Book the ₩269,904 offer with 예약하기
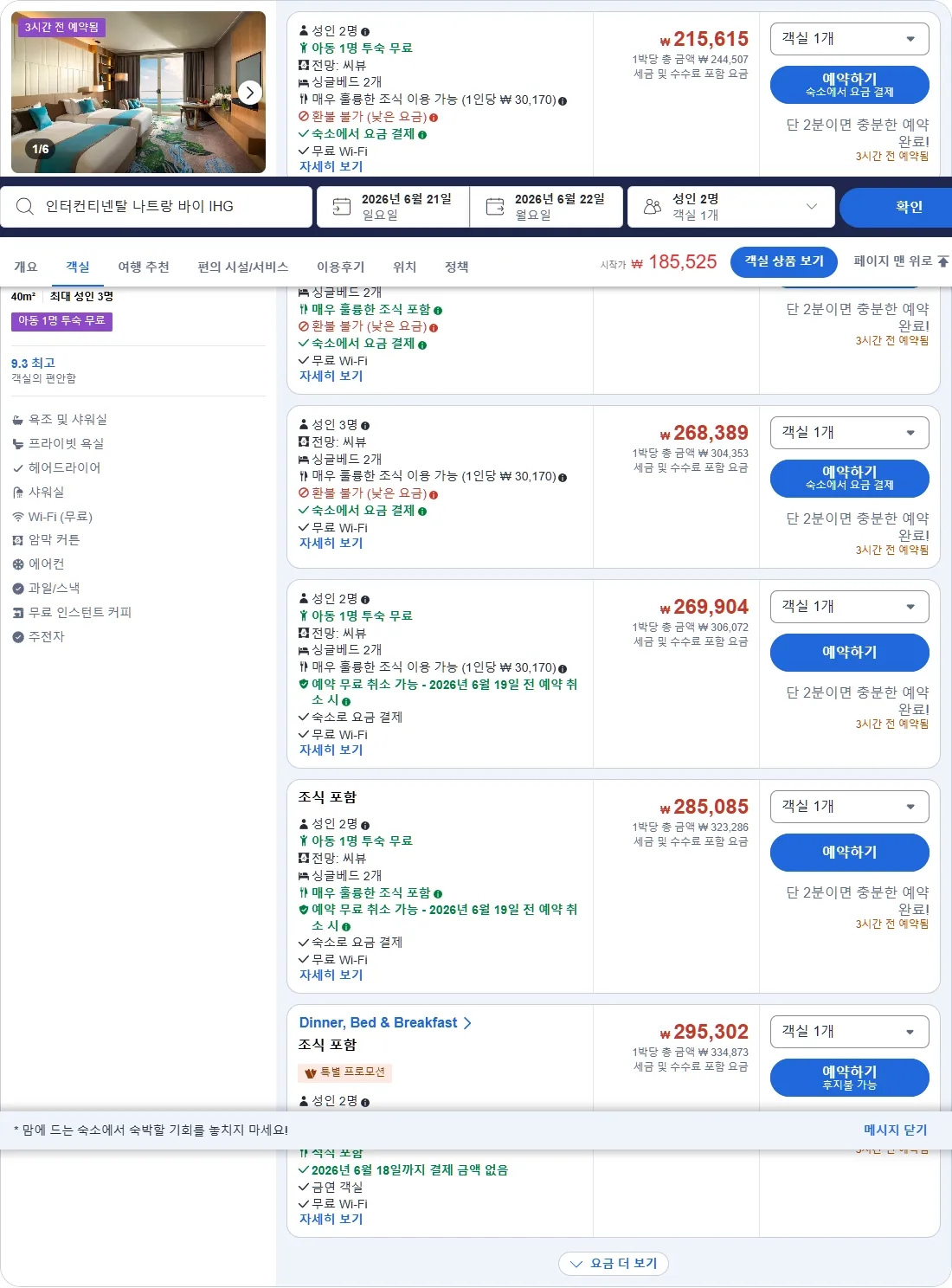952x1288 pixels. [849, 653]
